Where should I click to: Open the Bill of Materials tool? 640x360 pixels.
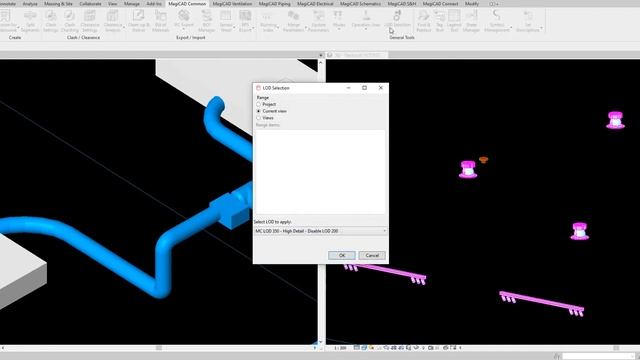point(160,21)
